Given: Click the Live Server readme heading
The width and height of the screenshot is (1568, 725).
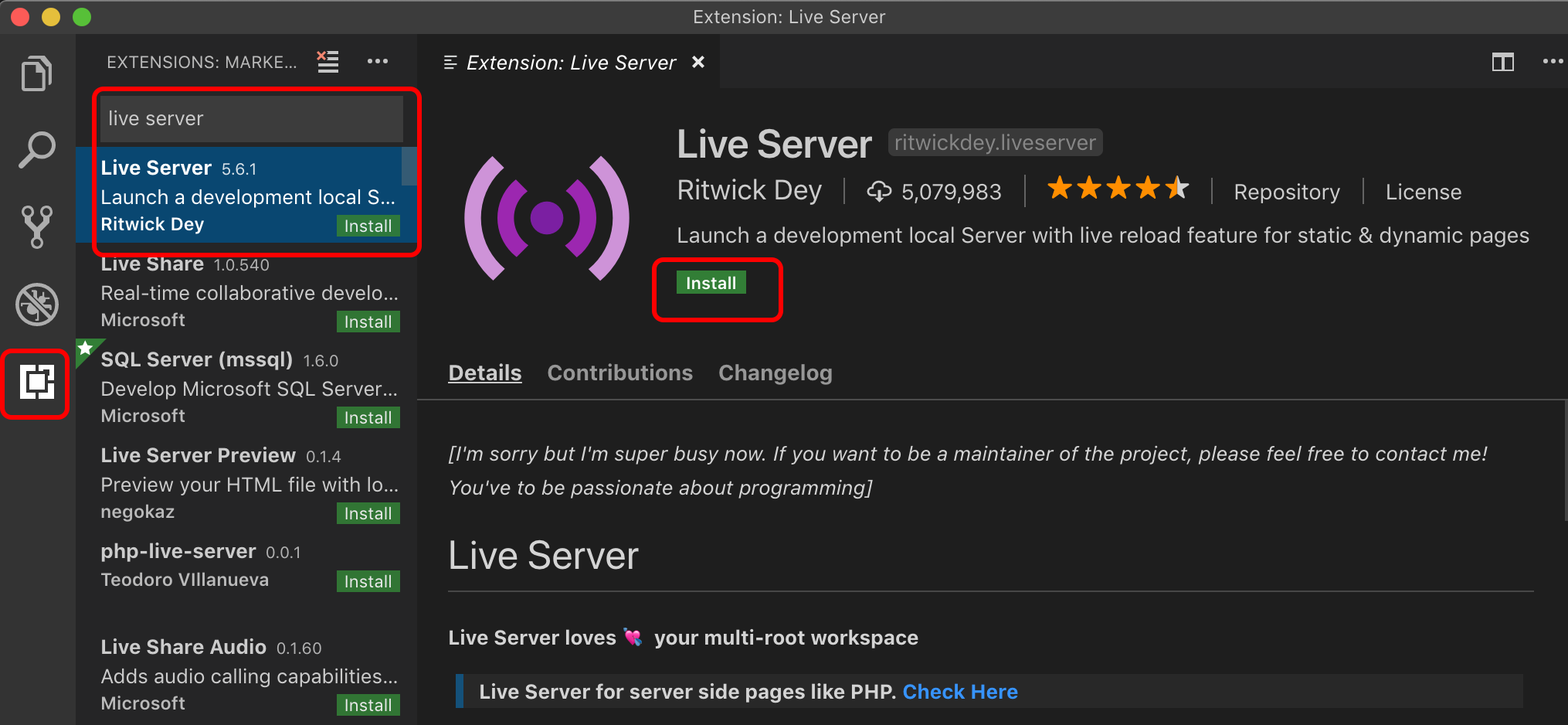Looking at the screenshot, I should click(543, 556).
